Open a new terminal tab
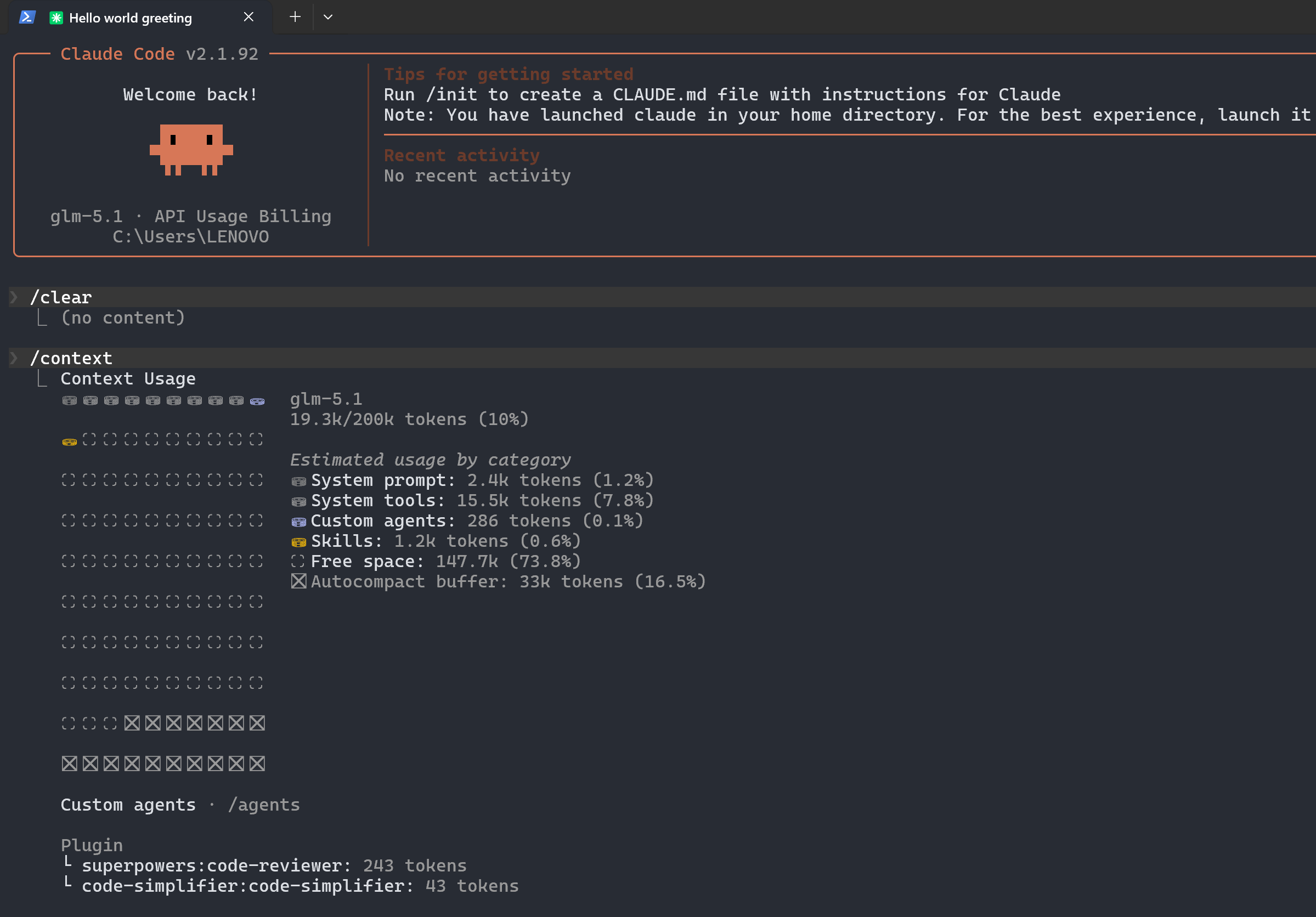The width and height of the screenshot is (1316, 917). [295, 17]
